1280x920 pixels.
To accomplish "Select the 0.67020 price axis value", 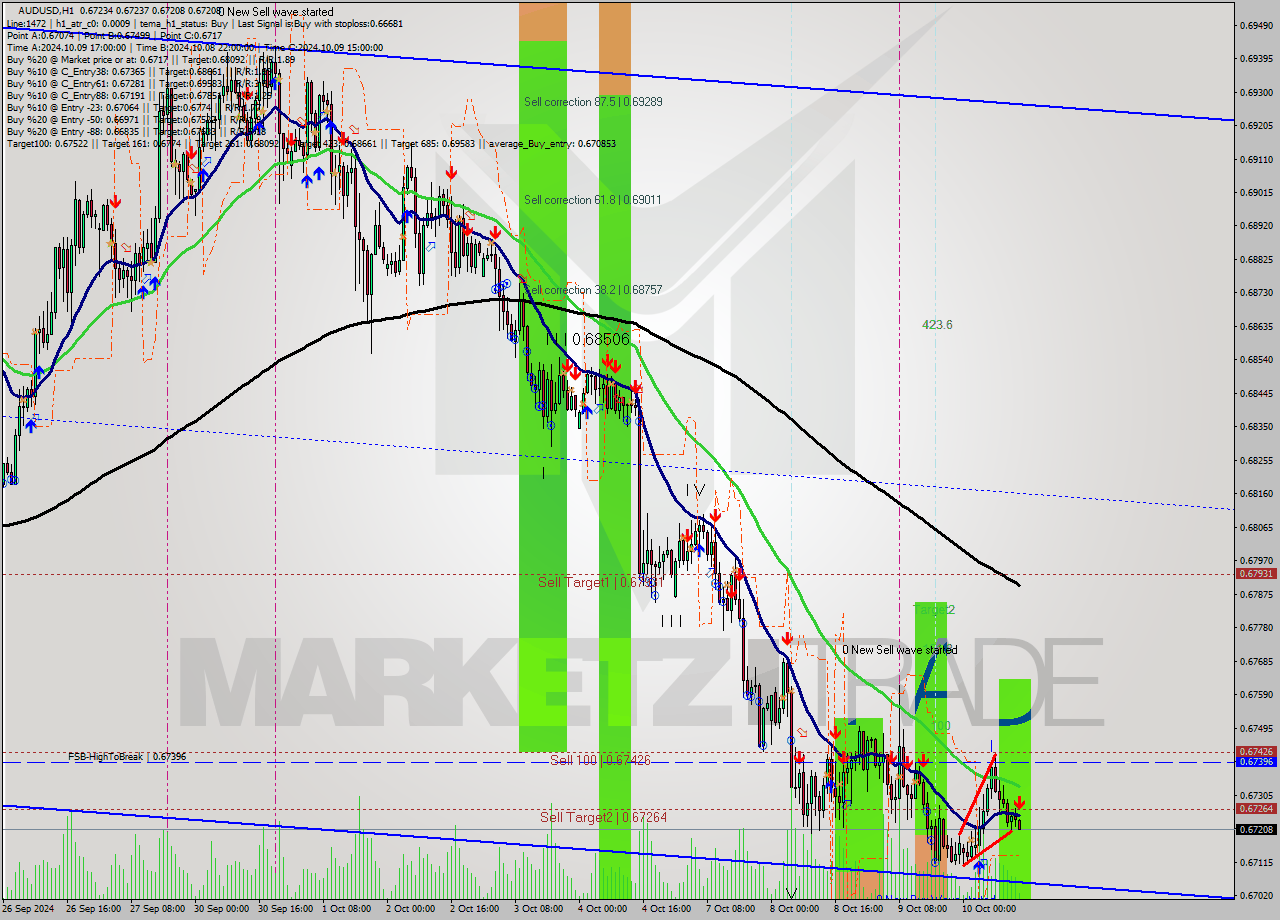I will (1256, 896).
